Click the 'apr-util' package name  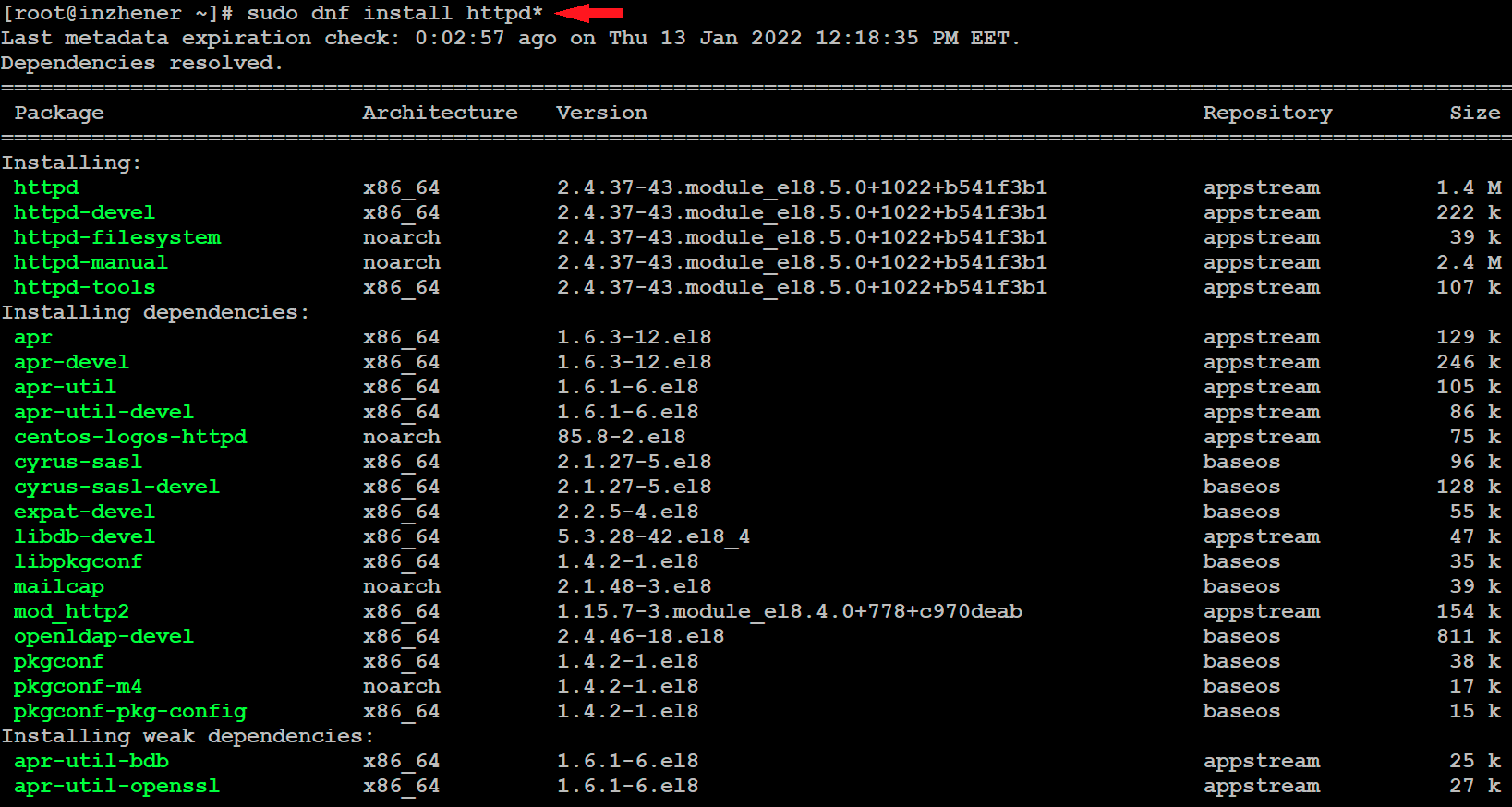click(65, 387)
